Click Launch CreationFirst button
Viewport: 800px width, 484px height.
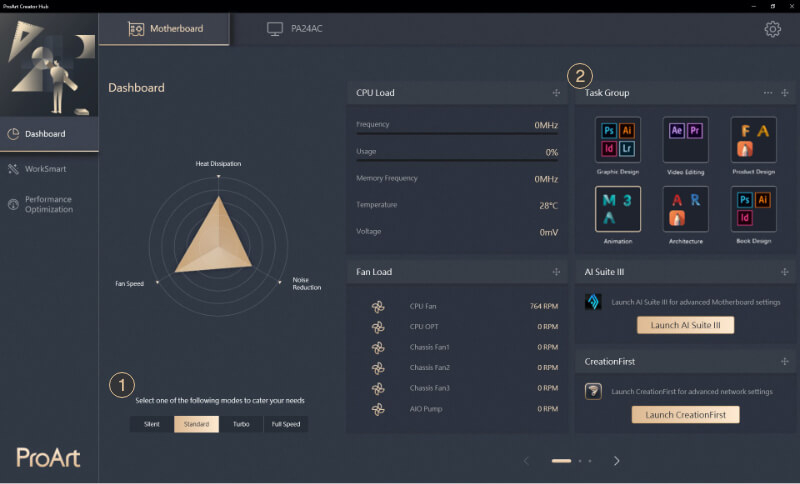(x=685, y=414)
